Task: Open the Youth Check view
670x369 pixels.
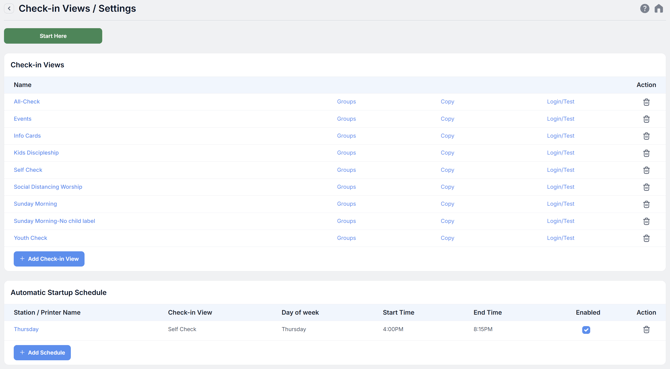Action: tap(30, 238)
